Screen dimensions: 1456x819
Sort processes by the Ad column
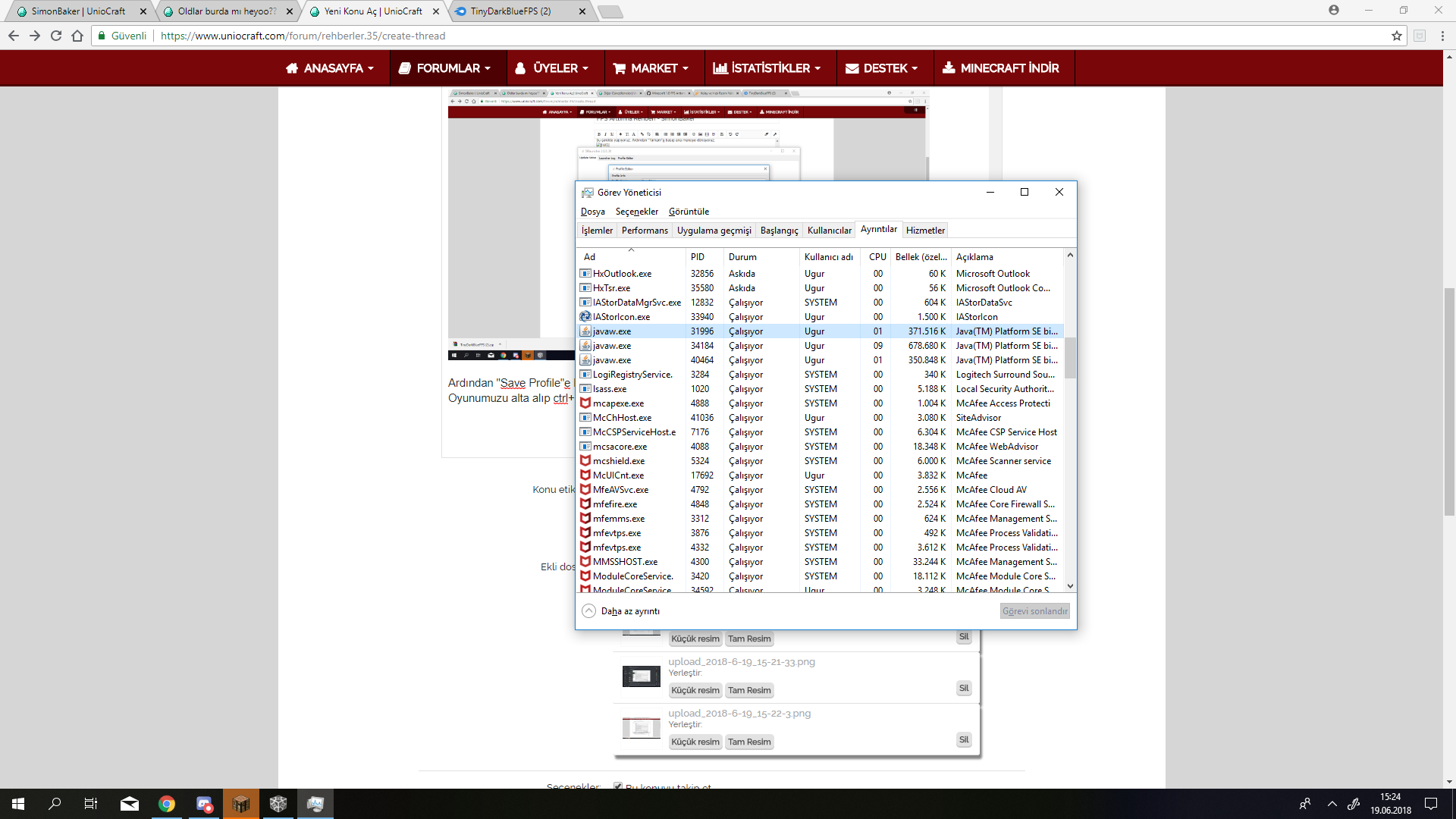click(x=631, y=257)
